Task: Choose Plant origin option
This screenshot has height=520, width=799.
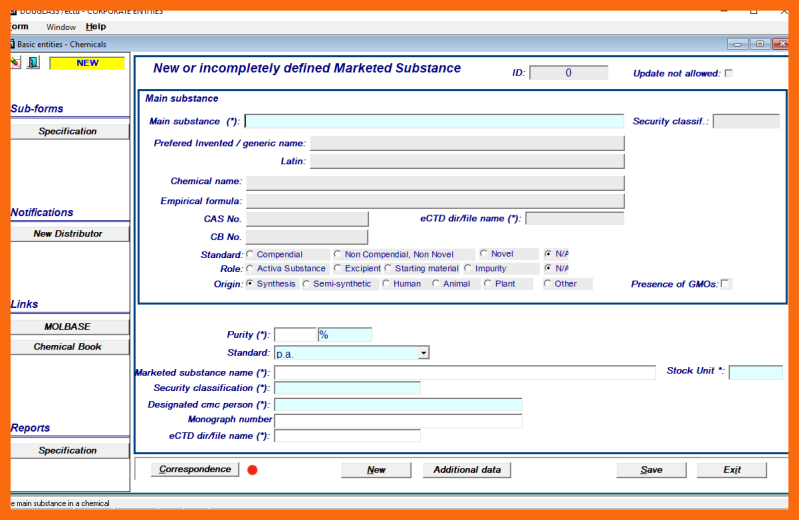Action: click(488, 283)
